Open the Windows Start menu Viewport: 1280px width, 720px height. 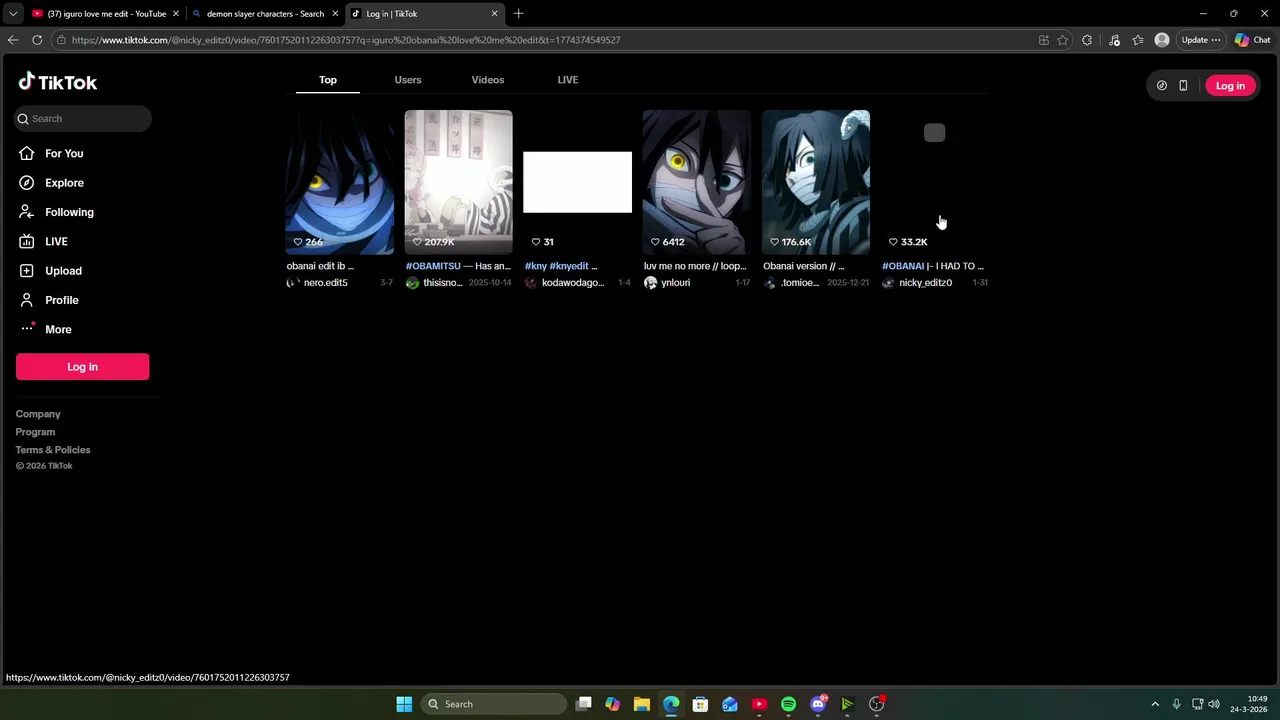coord(404,704)
